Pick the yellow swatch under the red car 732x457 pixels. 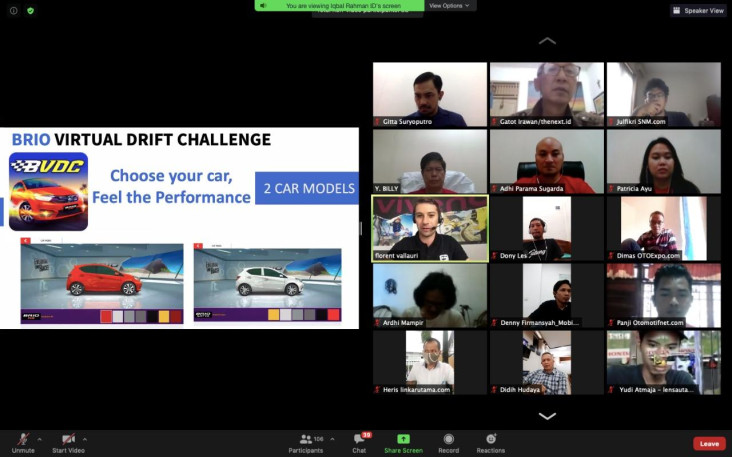164,317
